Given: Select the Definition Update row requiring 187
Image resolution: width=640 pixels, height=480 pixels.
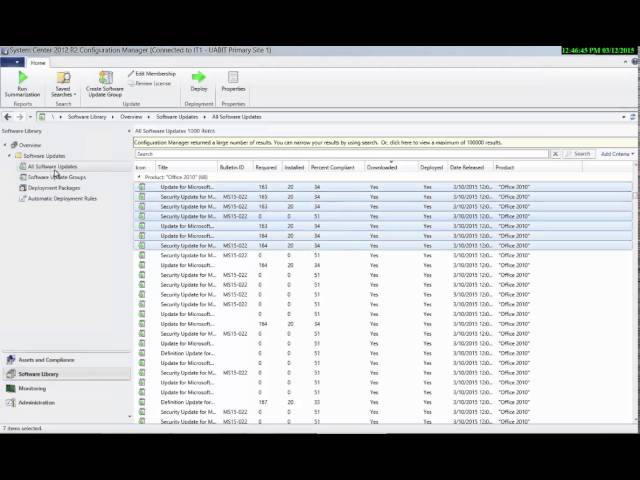Looking at the screenshot, I should (384, 402).
